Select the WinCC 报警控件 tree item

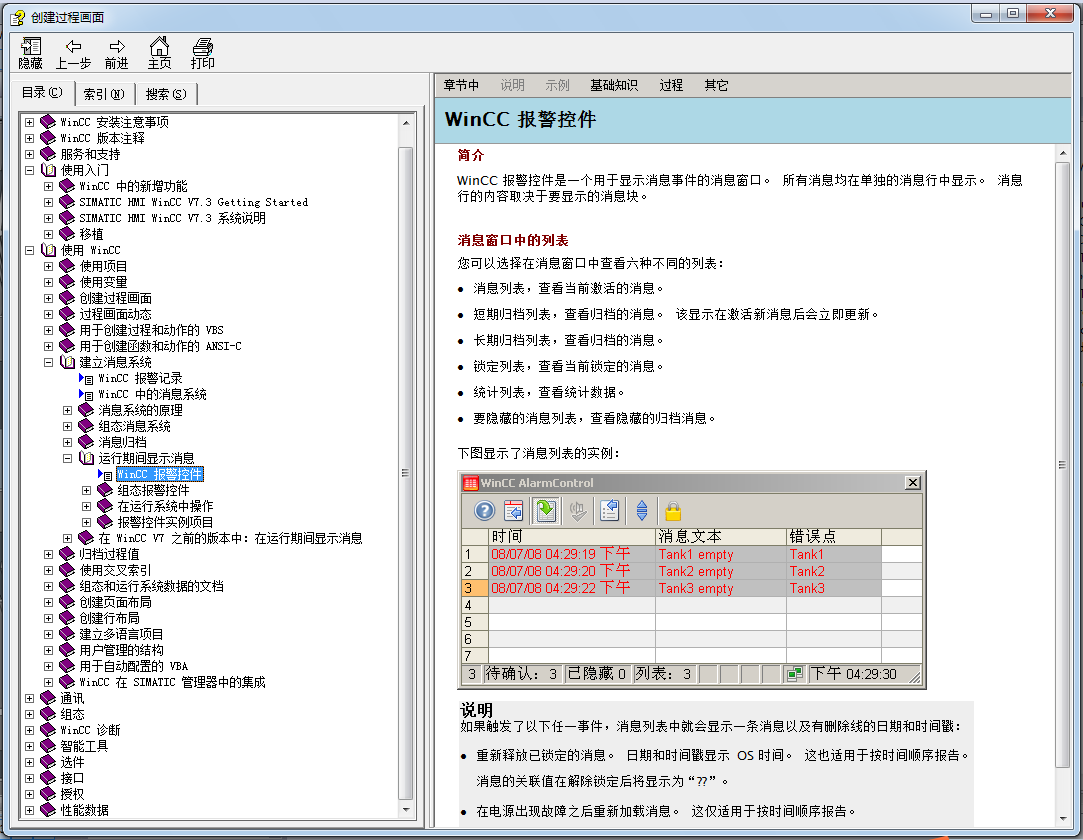pyautogui.click(x=160, y=474)
